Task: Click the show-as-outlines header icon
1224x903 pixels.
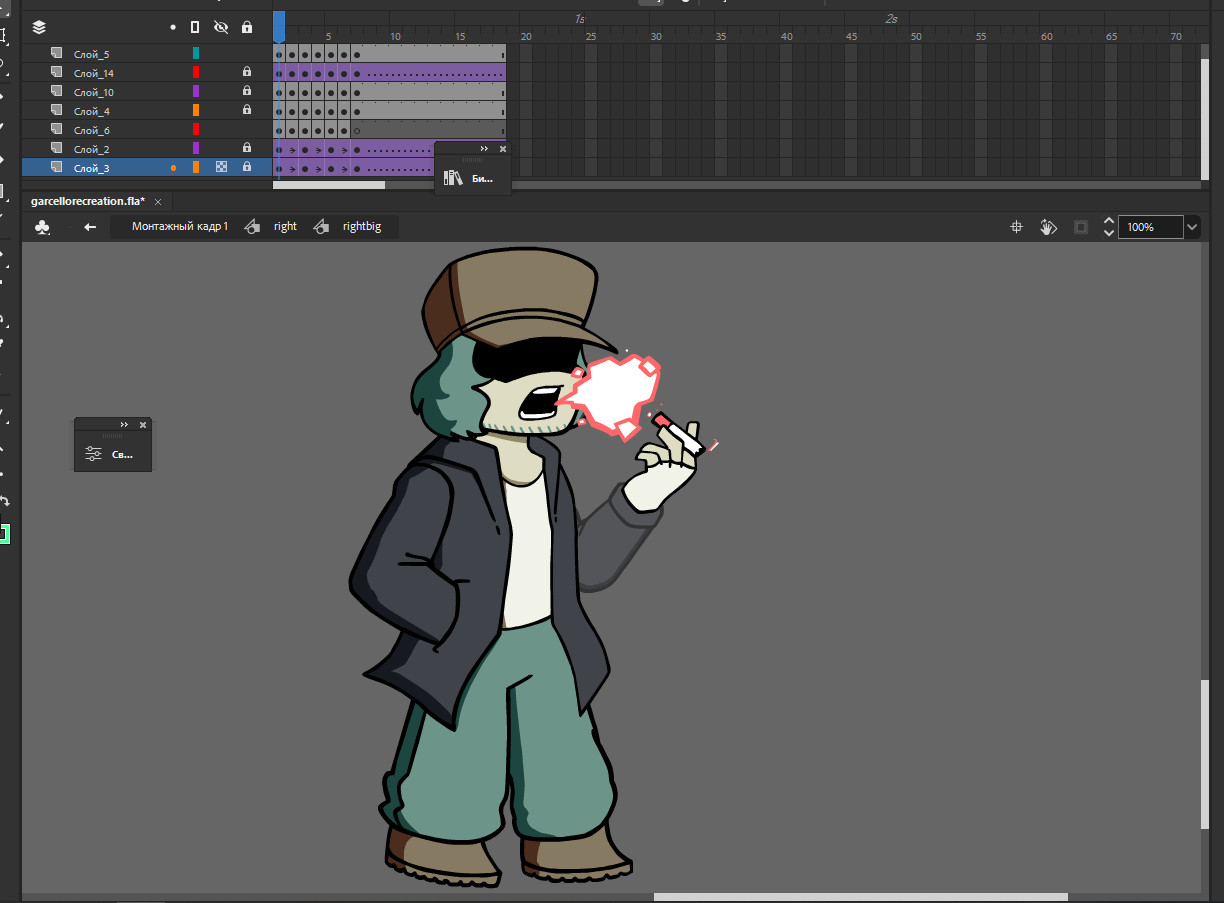Action: (x=195, y=27)
